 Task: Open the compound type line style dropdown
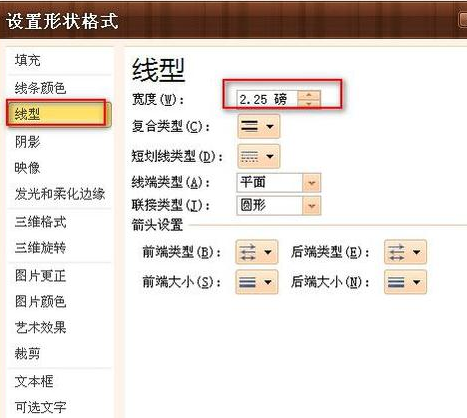[x=259, y=126]
